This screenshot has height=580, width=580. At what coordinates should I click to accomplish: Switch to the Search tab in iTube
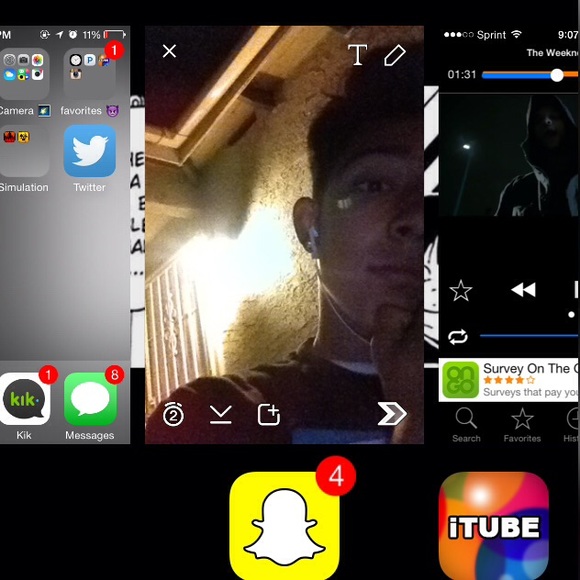coord(466,425)
